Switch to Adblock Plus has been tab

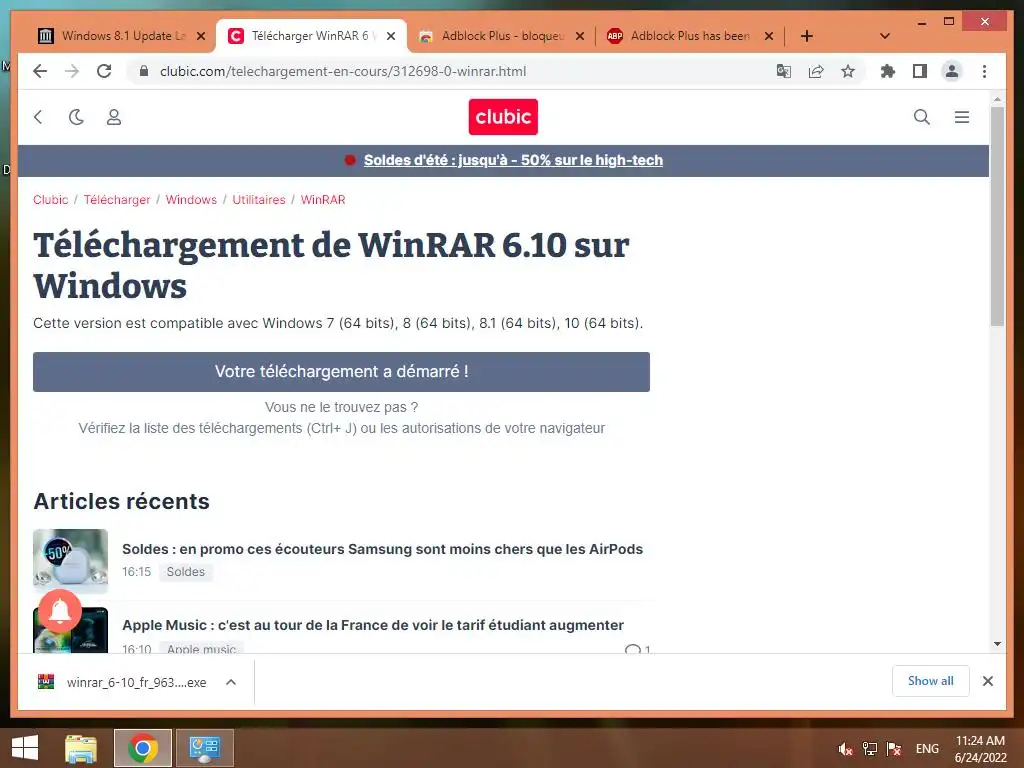click(690, 36)
